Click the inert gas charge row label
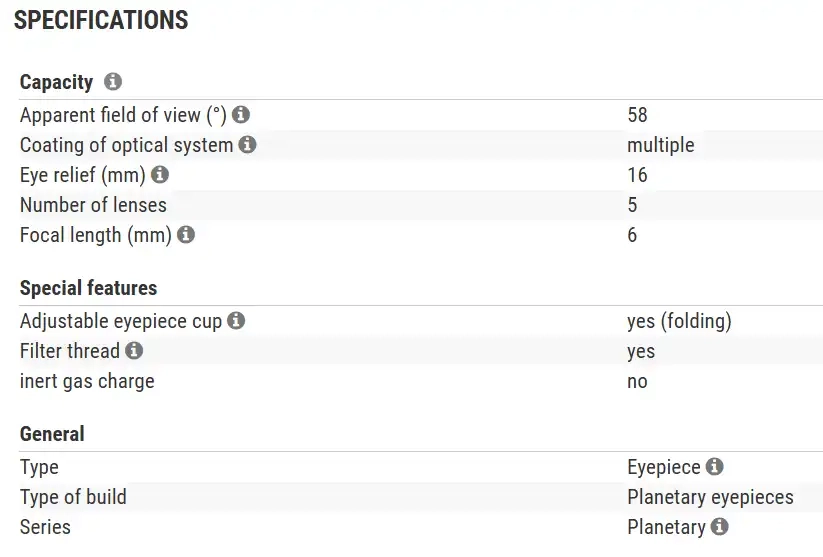Screen dimensions: 823x557 point(87,381)
